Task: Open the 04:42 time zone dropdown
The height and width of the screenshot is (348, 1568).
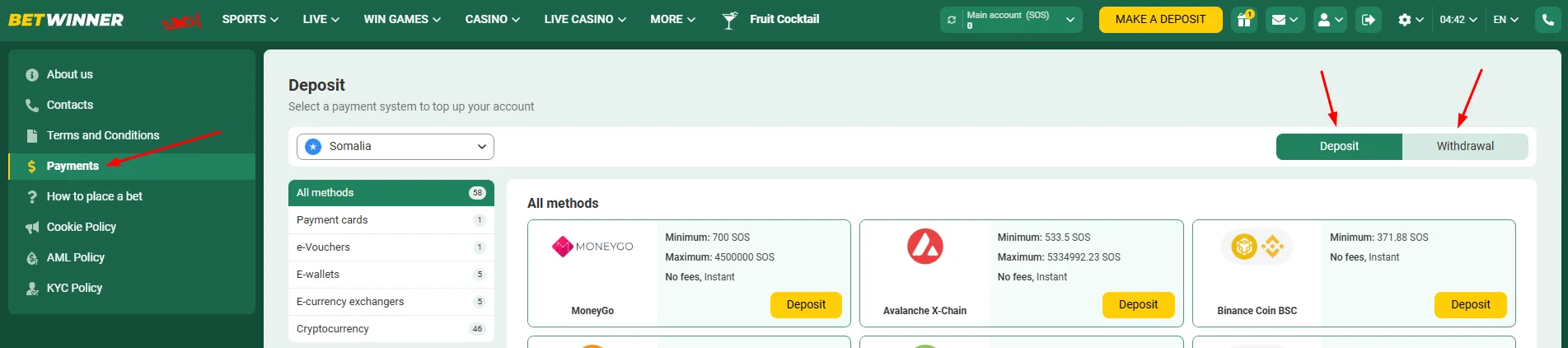Action: point(1458,20)
